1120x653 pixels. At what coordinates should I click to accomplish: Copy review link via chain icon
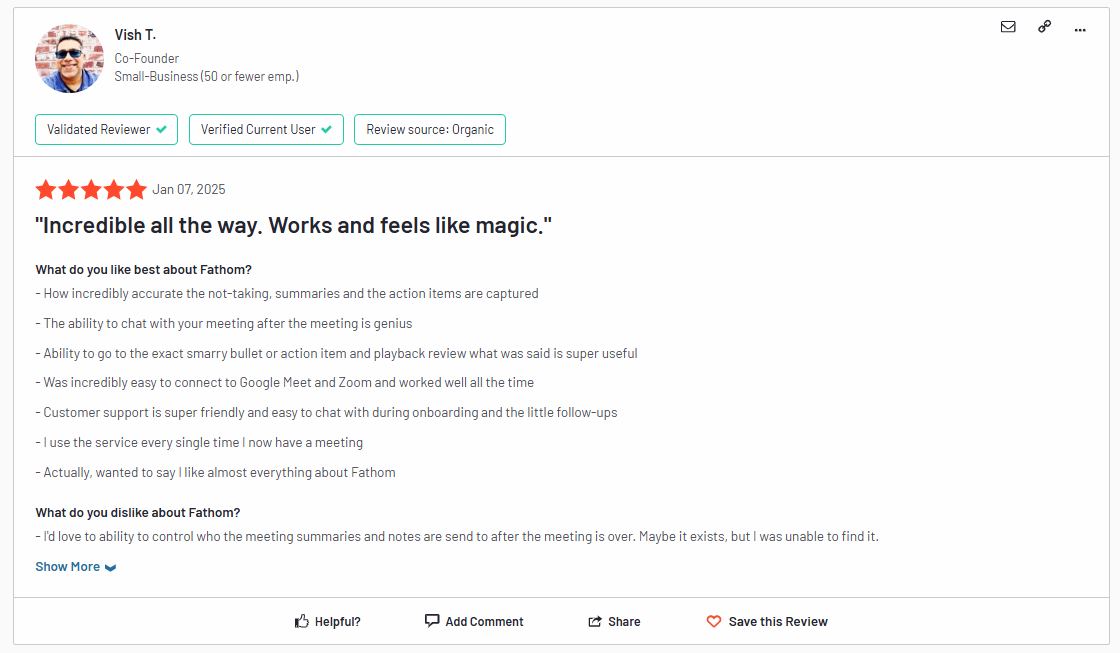tap(1044, 26)
